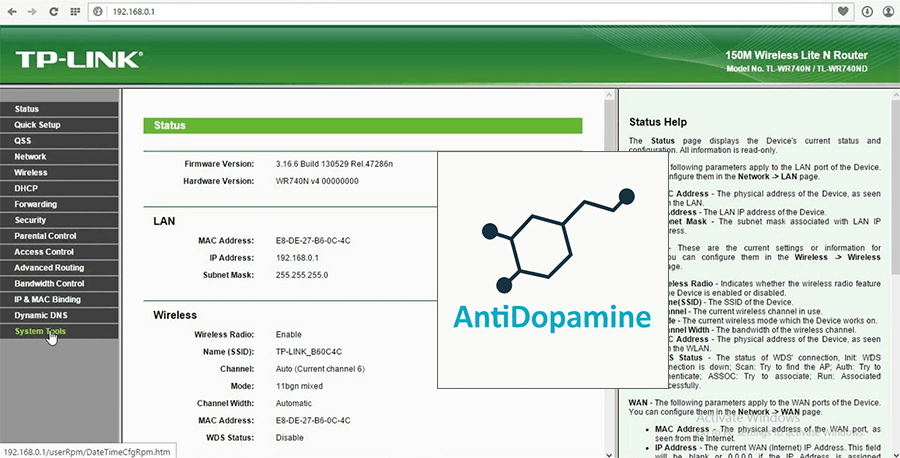900x458 pixels.
Task: Click the Wireless section heading
Action: click(175, 316)
